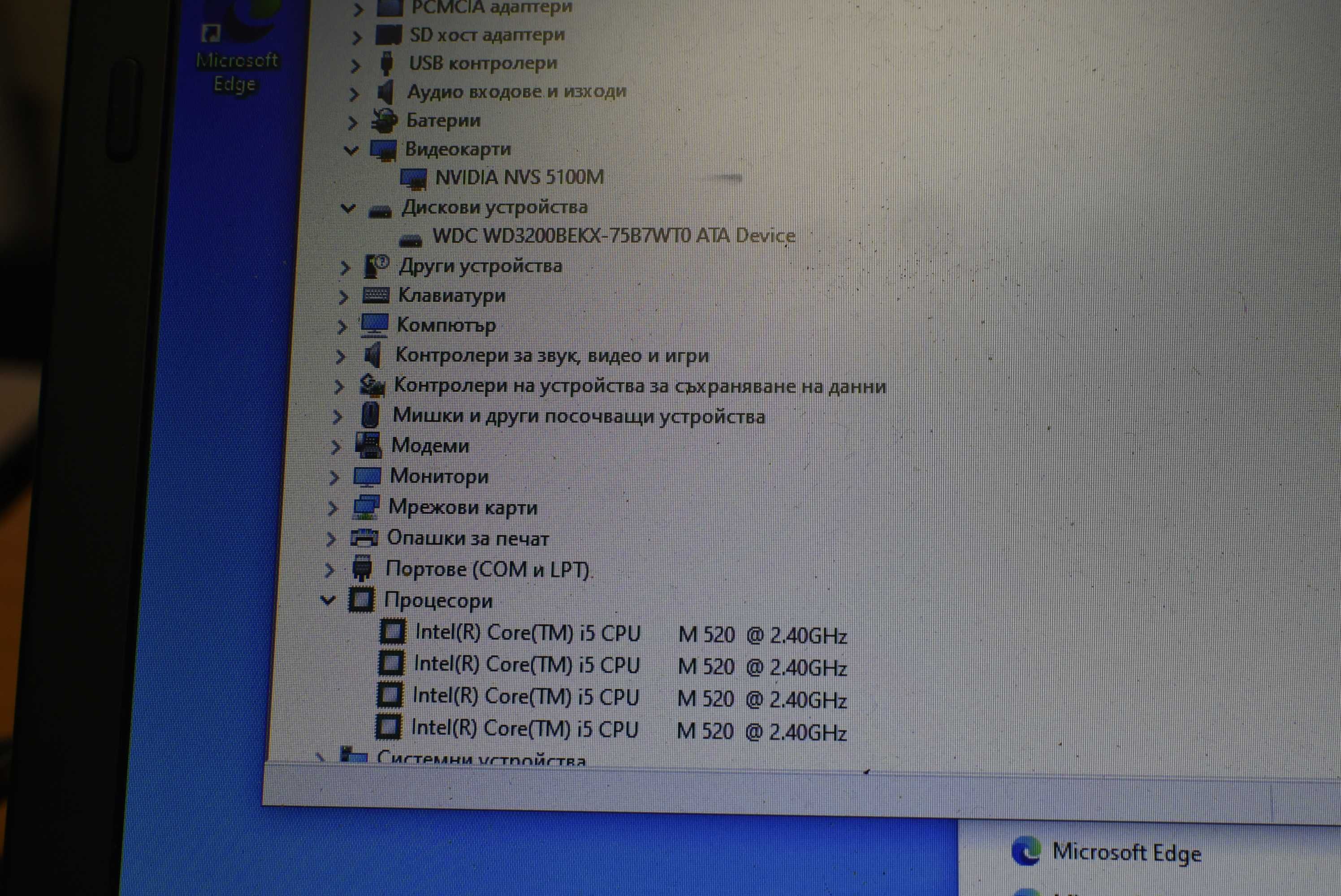Click the first Intel Core i5 processor icon
This screenshot has height=896, width=1341.
tap(393, 632)
